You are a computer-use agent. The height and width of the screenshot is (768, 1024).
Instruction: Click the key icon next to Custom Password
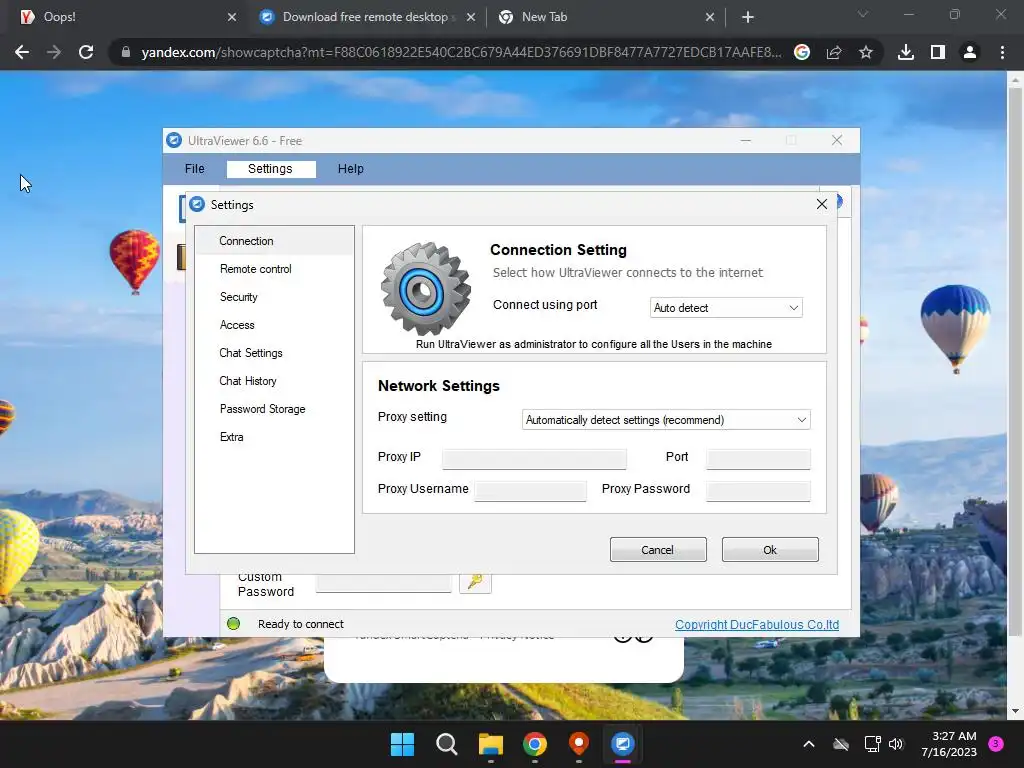[x=475, y=581]
